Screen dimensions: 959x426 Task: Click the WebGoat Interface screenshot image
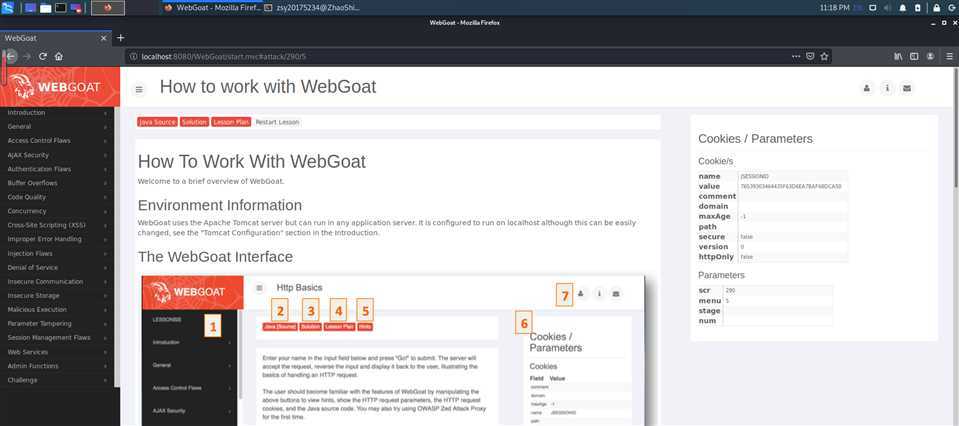click(x=393, y=350)
